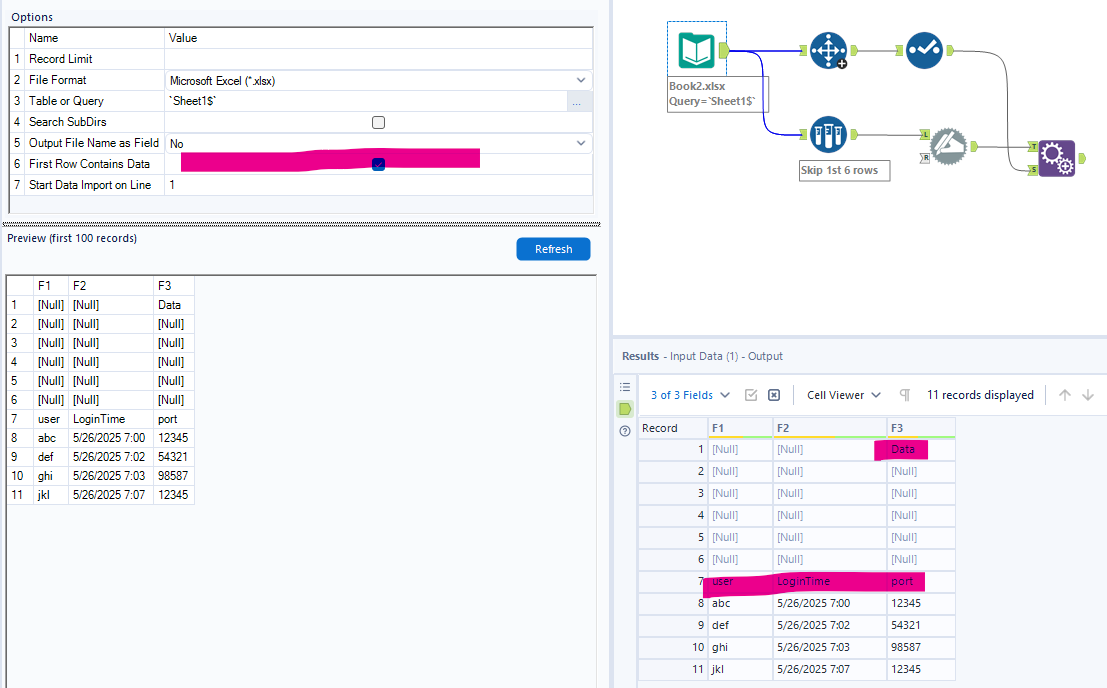The height and width of the screenshot is (688, 1107).
Task: Click the list icon in the Results sidebar
Action: (625, 386)
